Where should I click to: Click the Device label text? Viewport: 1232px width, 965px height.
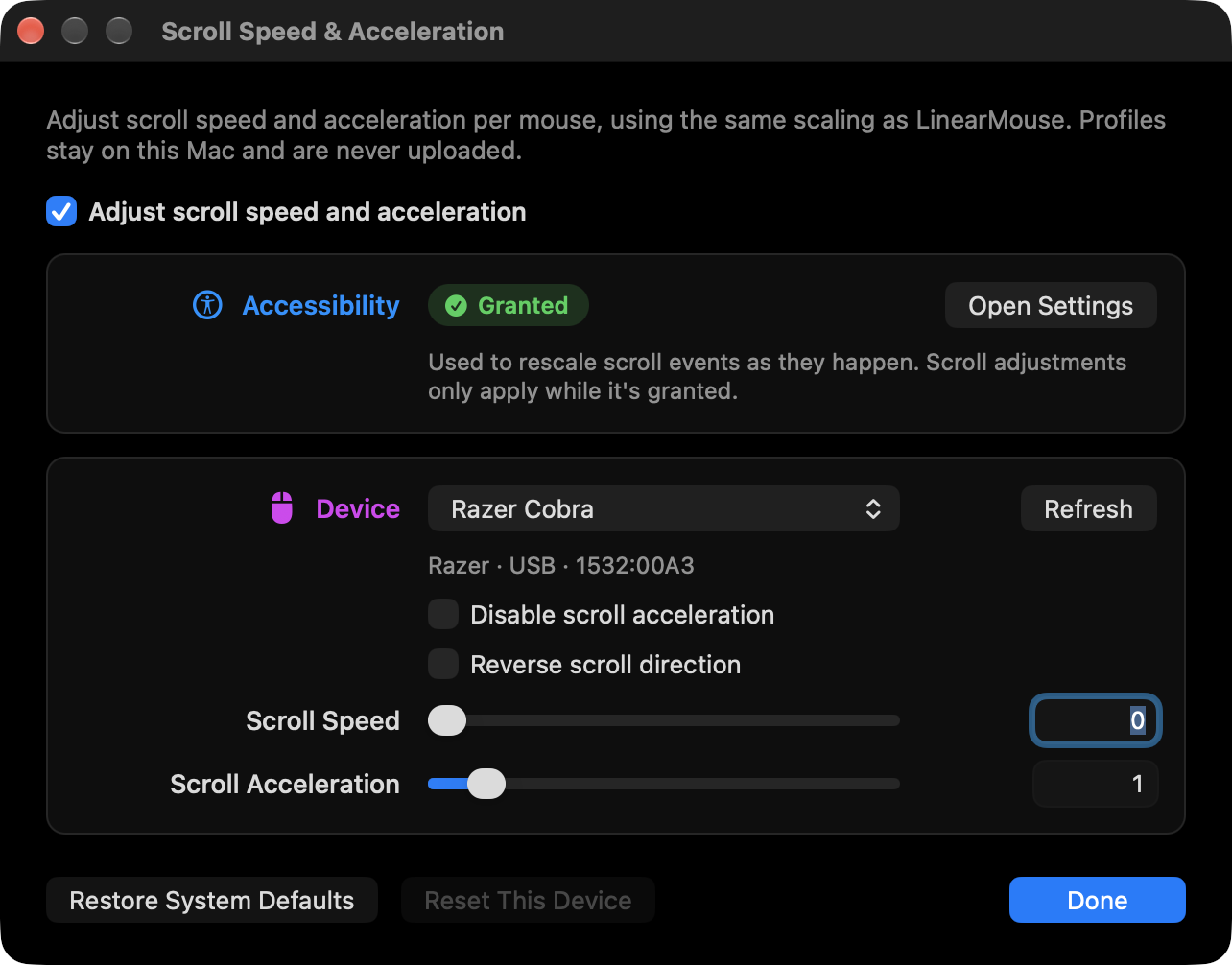pos(358,508)
